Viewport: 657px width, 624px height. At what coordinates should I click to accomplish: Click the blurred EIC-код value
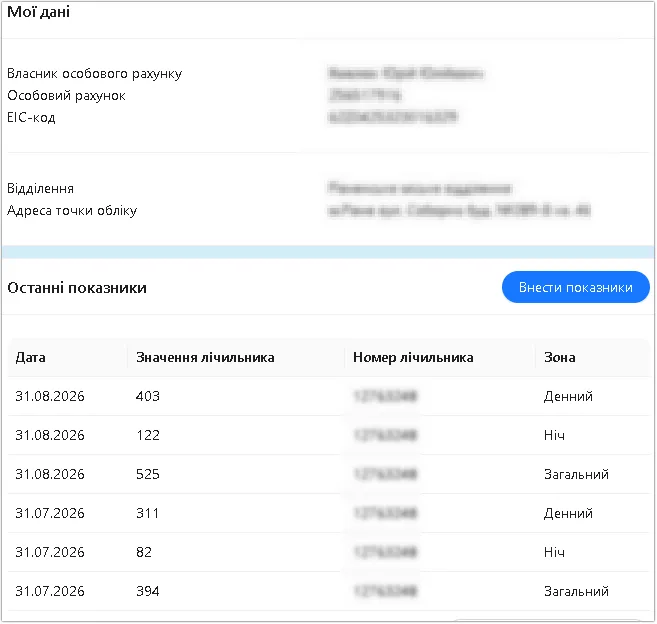tap(393, 117)
